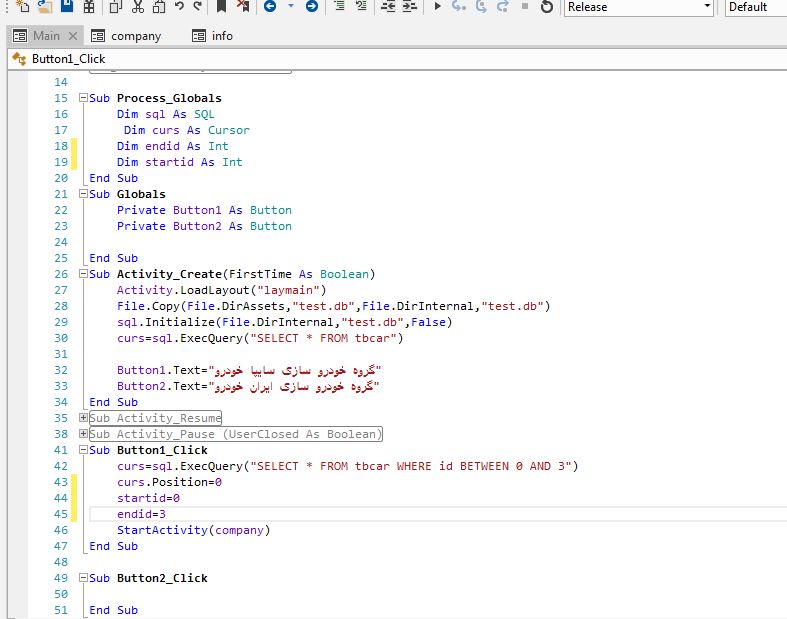Click the Restart circular arrow icon
The width and height of the screenshot is (787, 619).
coord(547,7)
